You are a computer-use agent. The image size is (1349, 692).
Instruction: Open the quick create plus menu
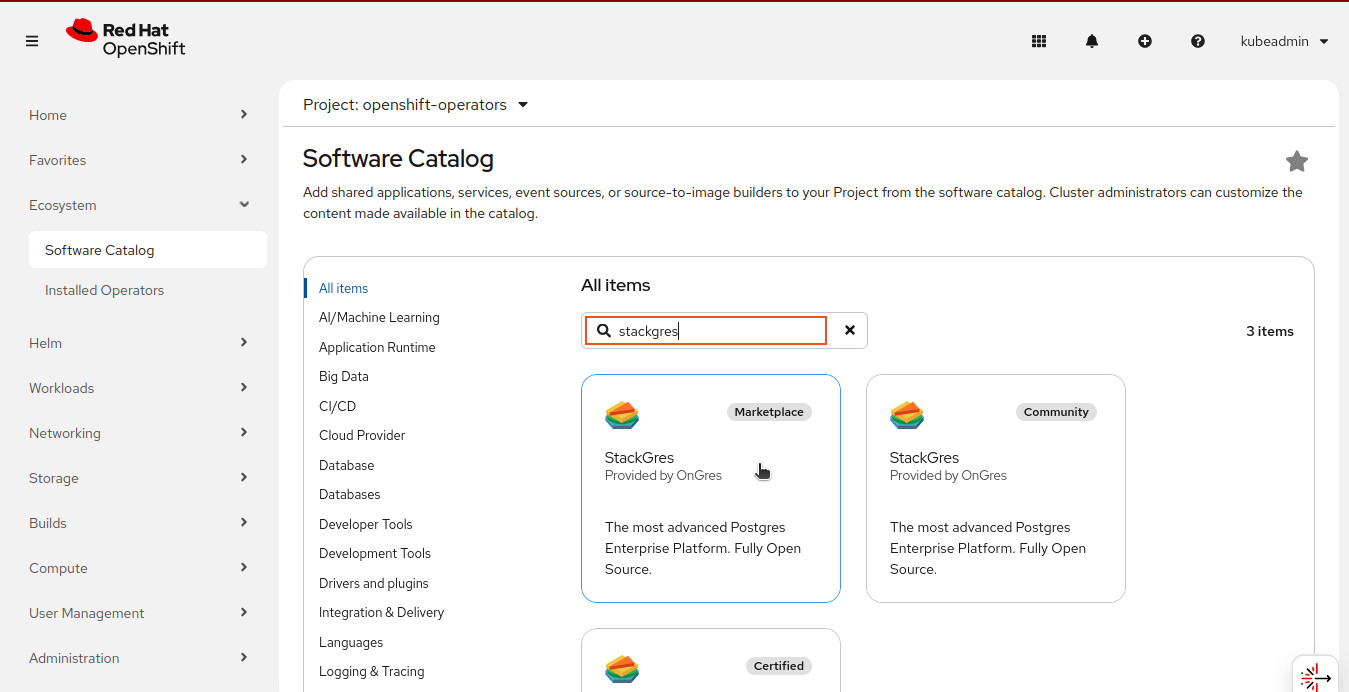coord(1145,41)
